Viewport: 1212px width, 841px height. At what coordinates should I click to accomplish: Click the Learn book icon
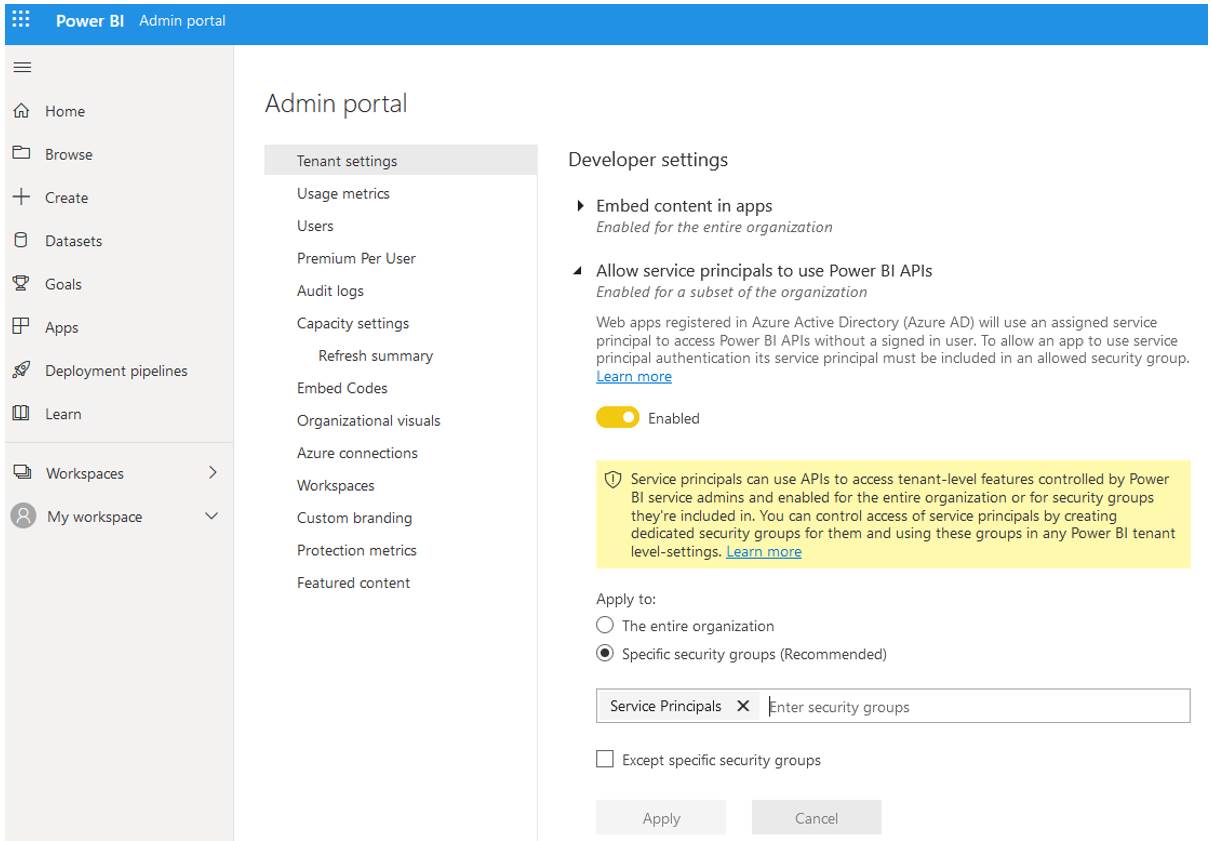pyautogui.click(x=21, y=413)
